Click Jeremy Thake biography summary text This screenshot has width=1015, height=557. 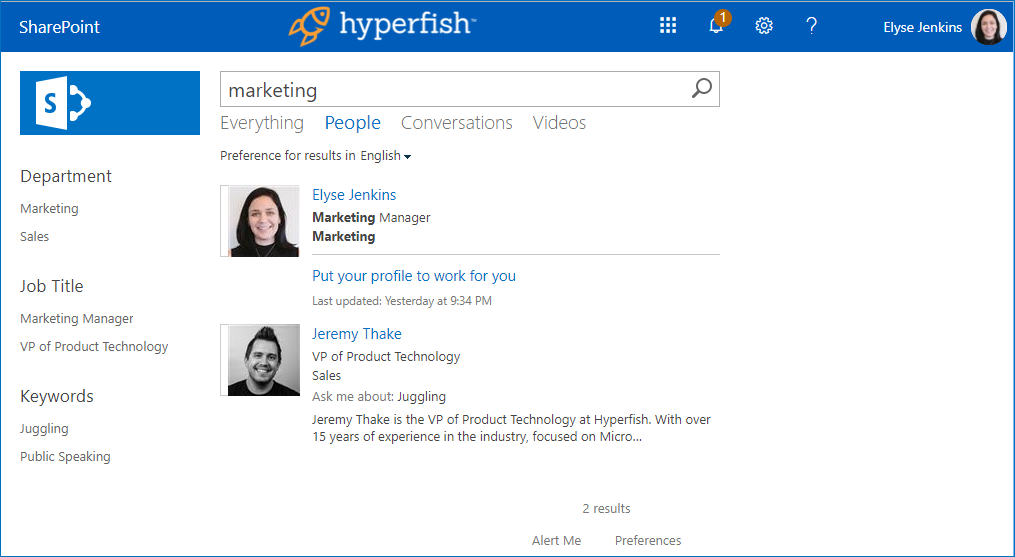(511, 428)
